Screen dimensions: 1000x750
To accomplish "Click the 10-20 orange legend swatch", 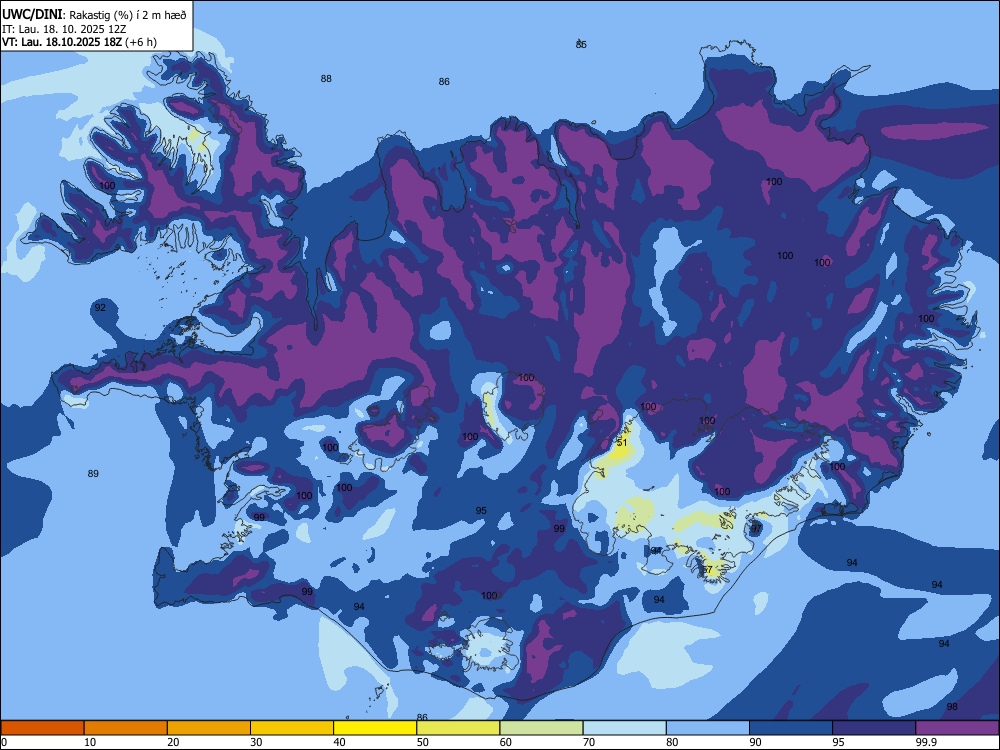I will point(126,728).
